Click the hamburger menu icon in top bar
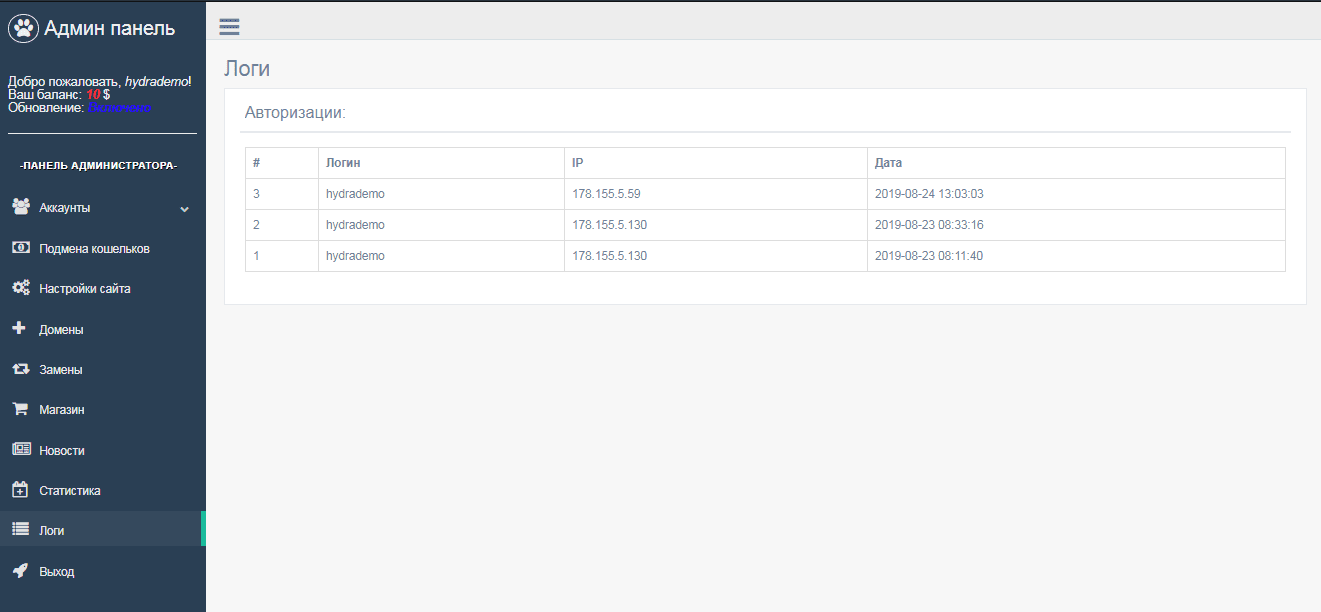The image size is (1321, 612). click(229, 27)
